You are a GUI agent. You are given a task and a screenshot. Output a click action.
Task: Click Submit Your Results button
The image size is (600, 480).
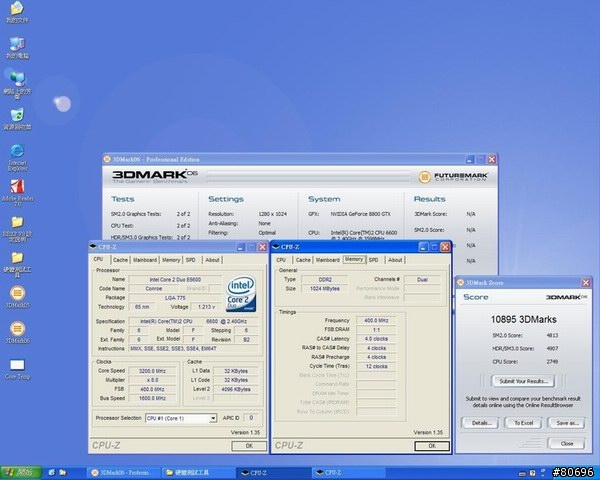(523, 381)
